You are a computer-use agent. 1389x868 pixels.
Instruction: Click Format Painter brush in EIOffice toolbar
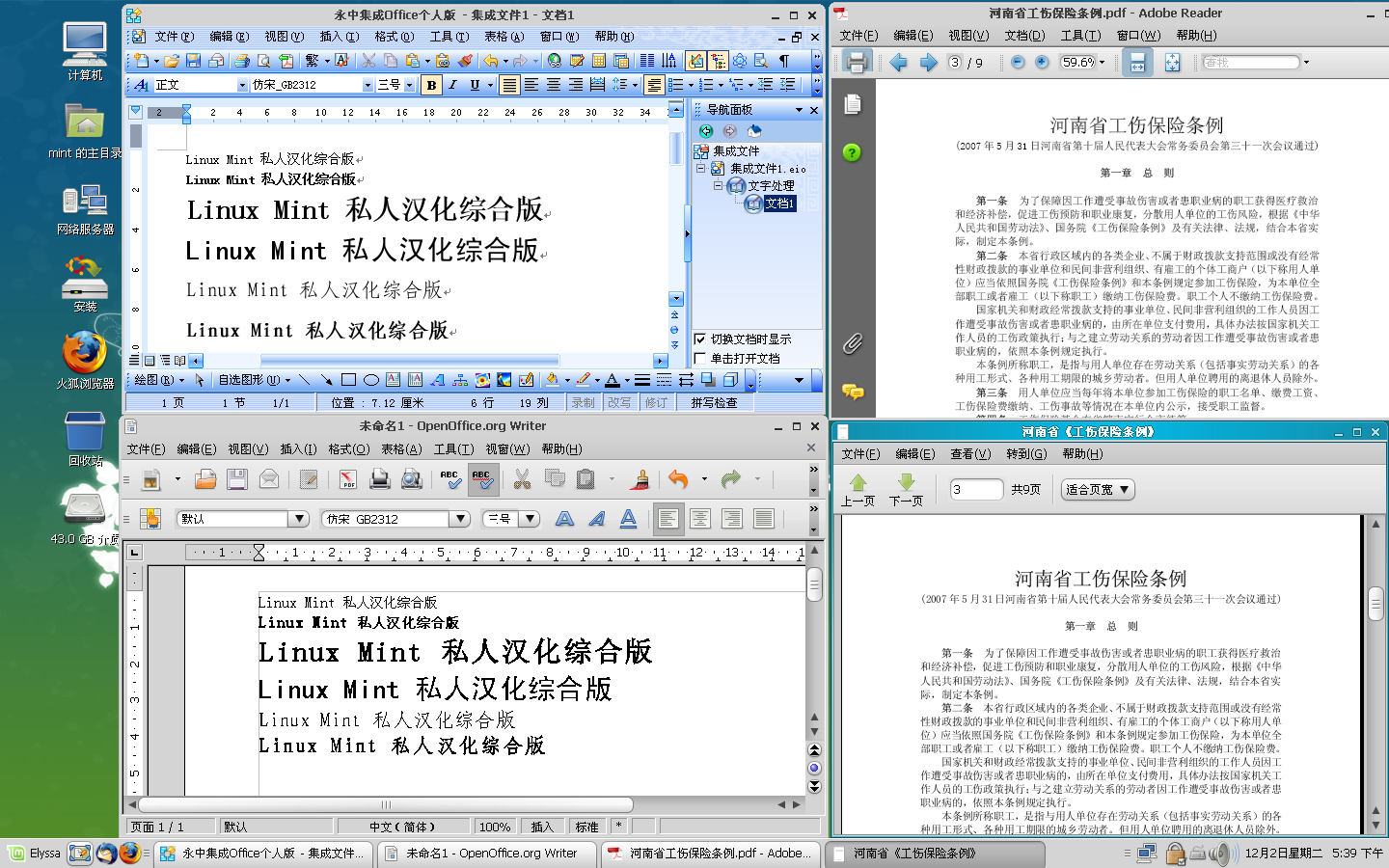(466, 61)
